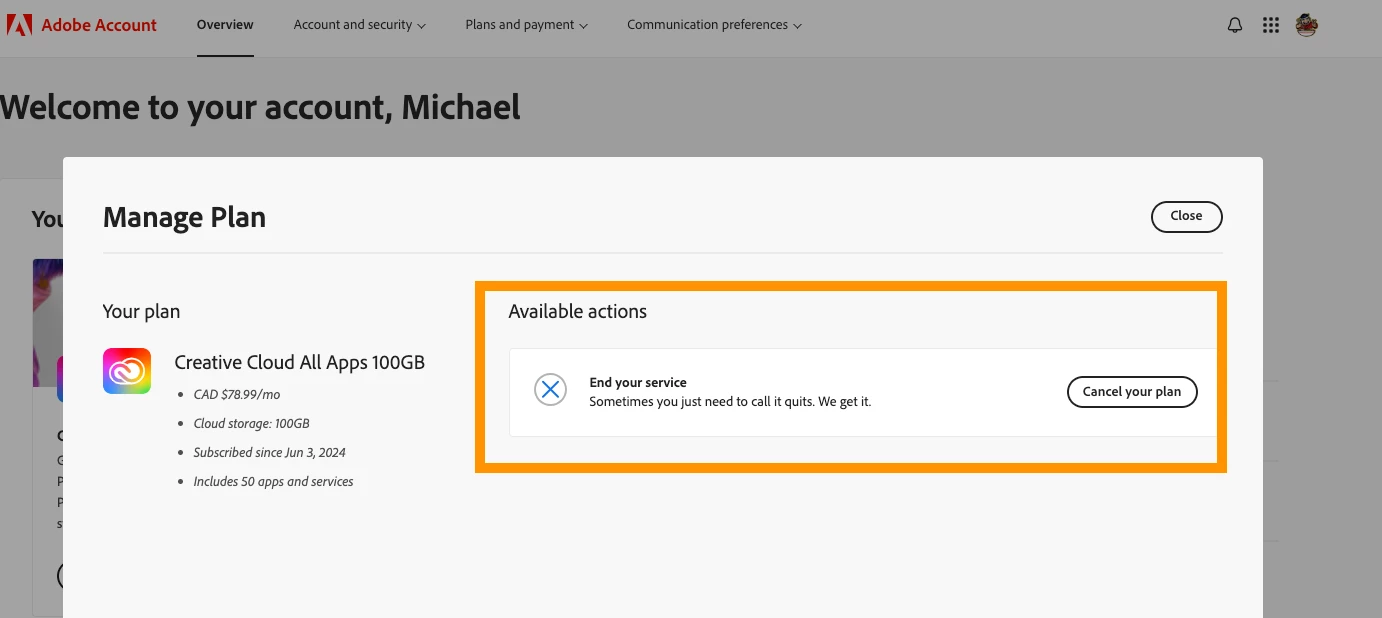Click the Creative Cloud app icon

coord(127,371)
